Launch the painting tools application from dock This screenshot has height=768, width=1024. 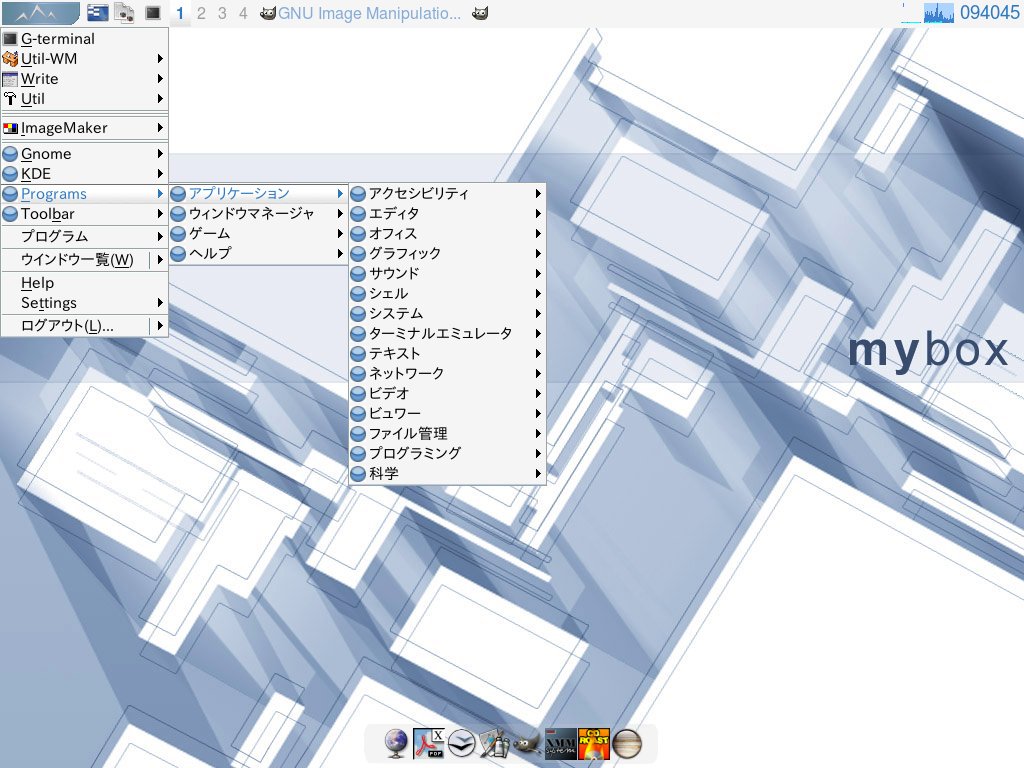(x=495, y=745)
